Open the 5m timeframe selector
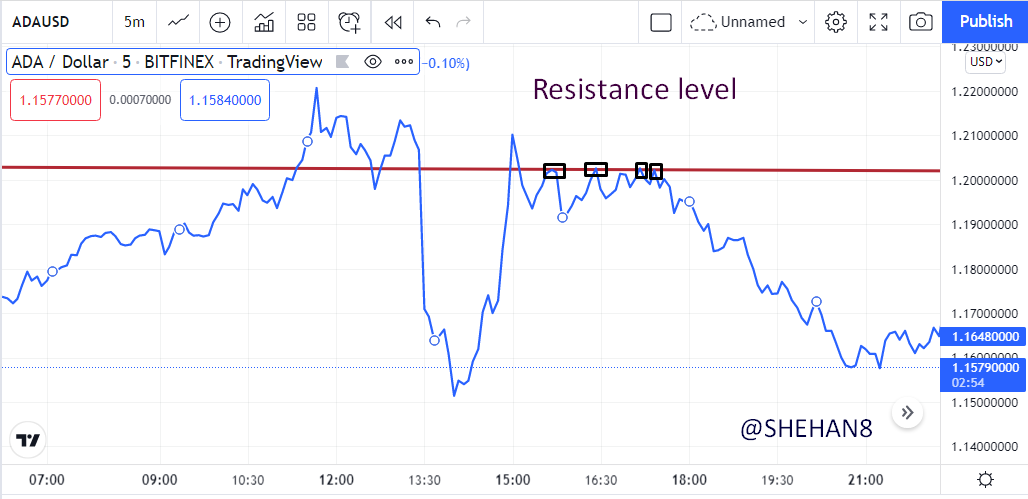The width and height of the screenshot is (1028, 499). coord(134,22)
